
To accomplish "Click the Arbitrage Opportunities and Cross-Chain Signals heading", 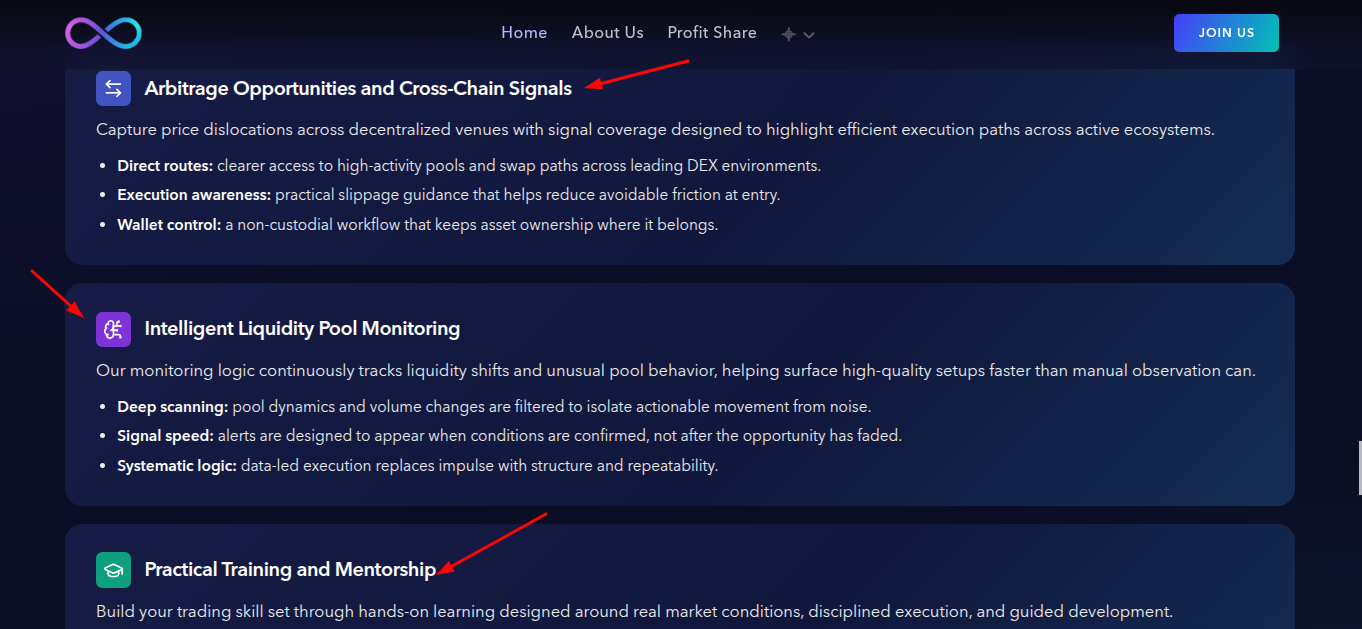I will pos(358,88).
